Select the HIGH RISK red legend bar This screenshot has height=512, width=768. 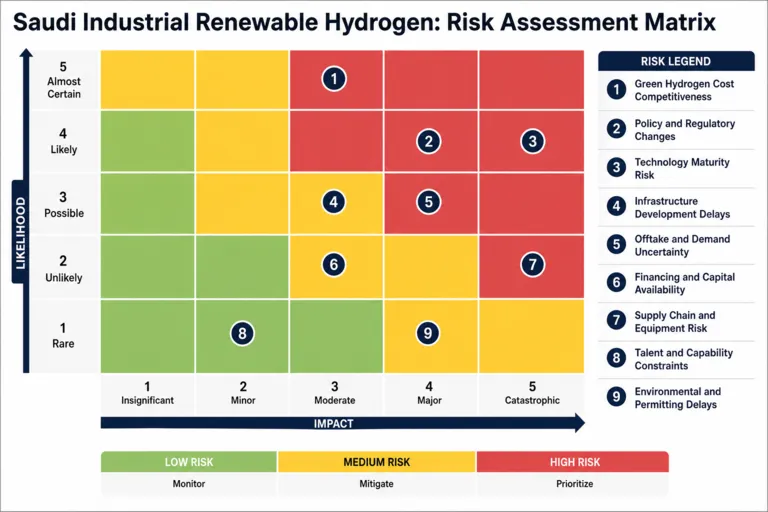pos(573,462)
